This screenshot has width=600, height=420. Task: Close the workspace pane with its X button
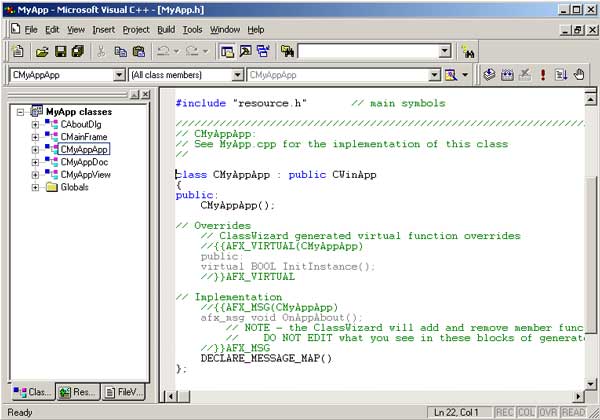tap(145, 94)
